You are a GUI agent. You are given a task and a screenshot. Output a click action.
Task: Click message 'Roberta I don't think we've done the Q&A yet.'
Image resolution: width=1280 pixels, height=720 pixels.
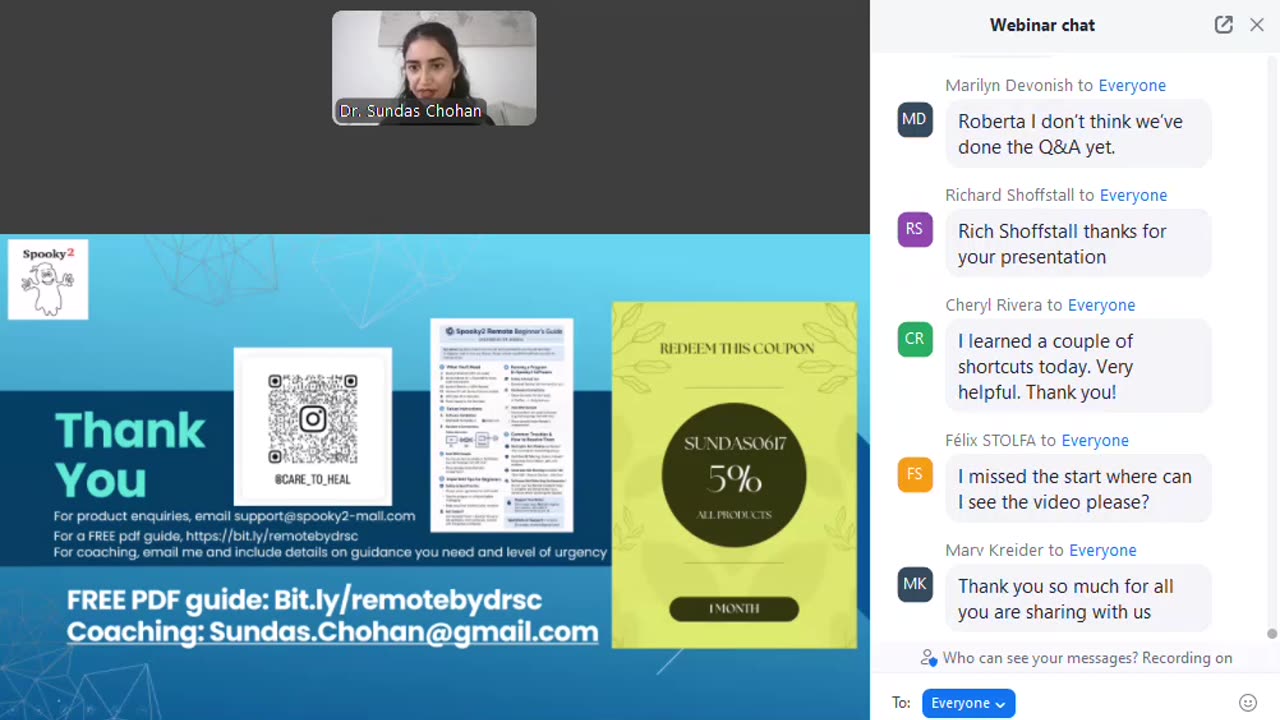click(1078, 134)
